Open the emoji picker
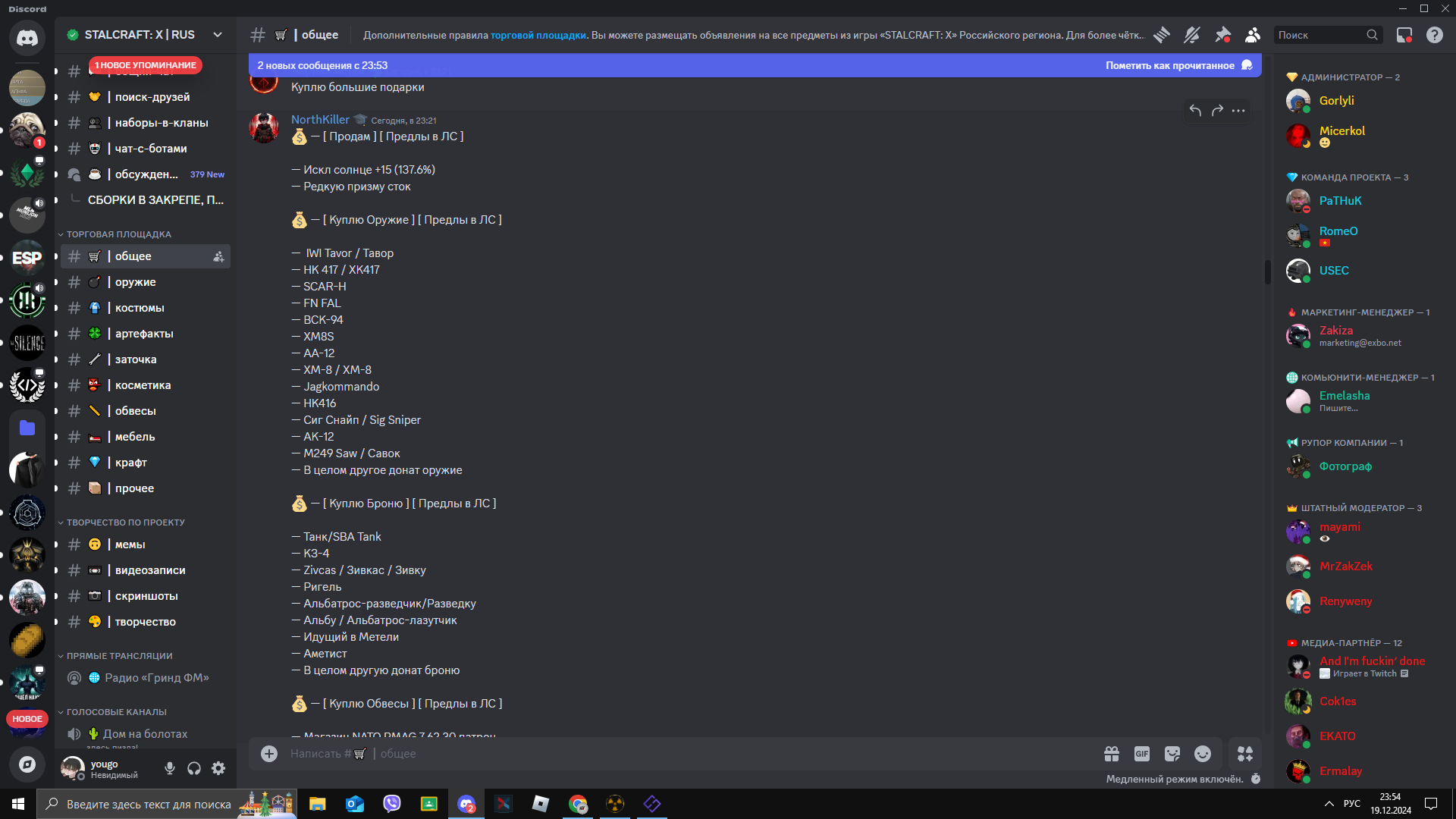Viewport: 1456px width, 819px height. [x=1203, y=754]
